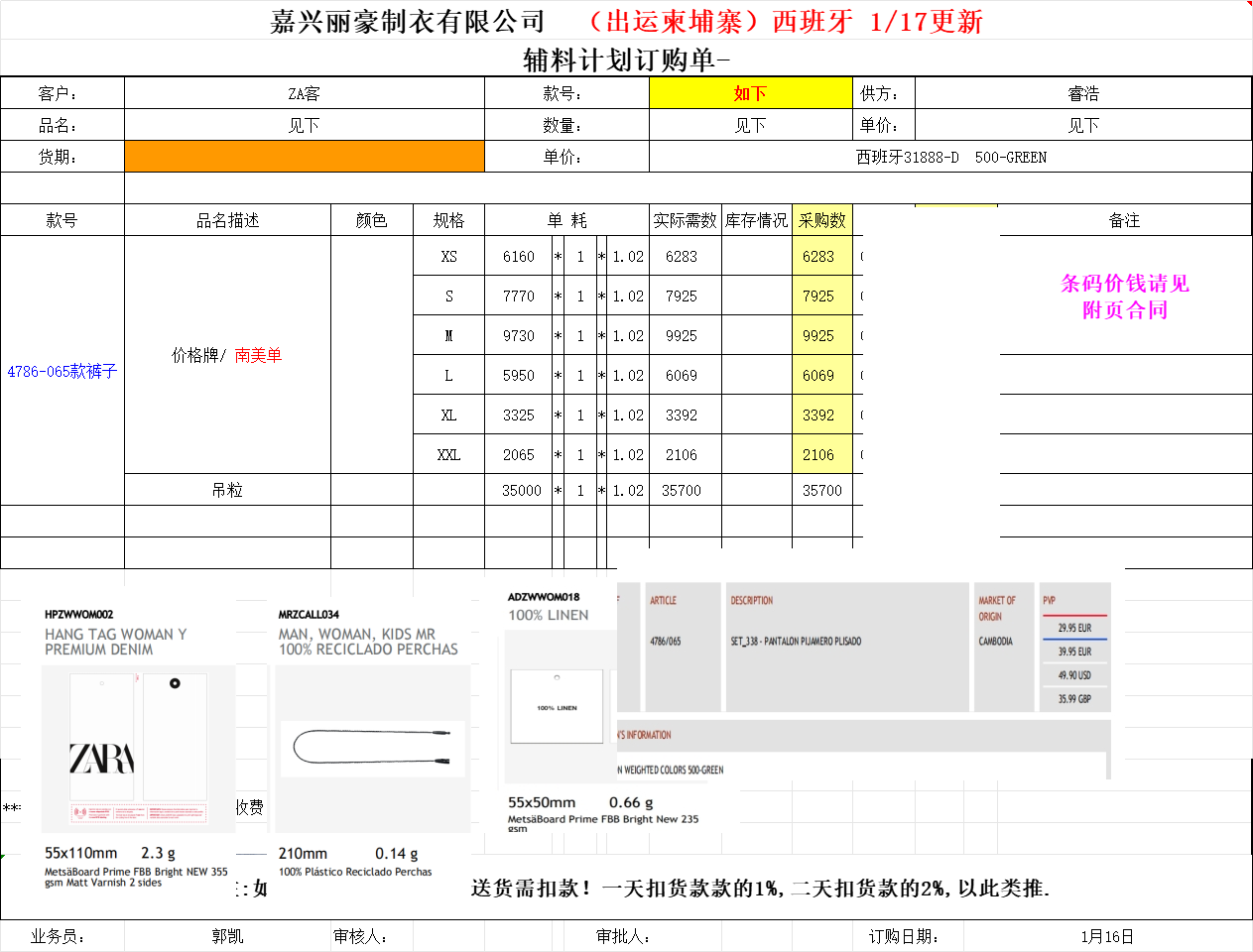The image size is (1253, 952).
Task: Click the 35000 consumption quantity cell
Action: pos(520,490)
